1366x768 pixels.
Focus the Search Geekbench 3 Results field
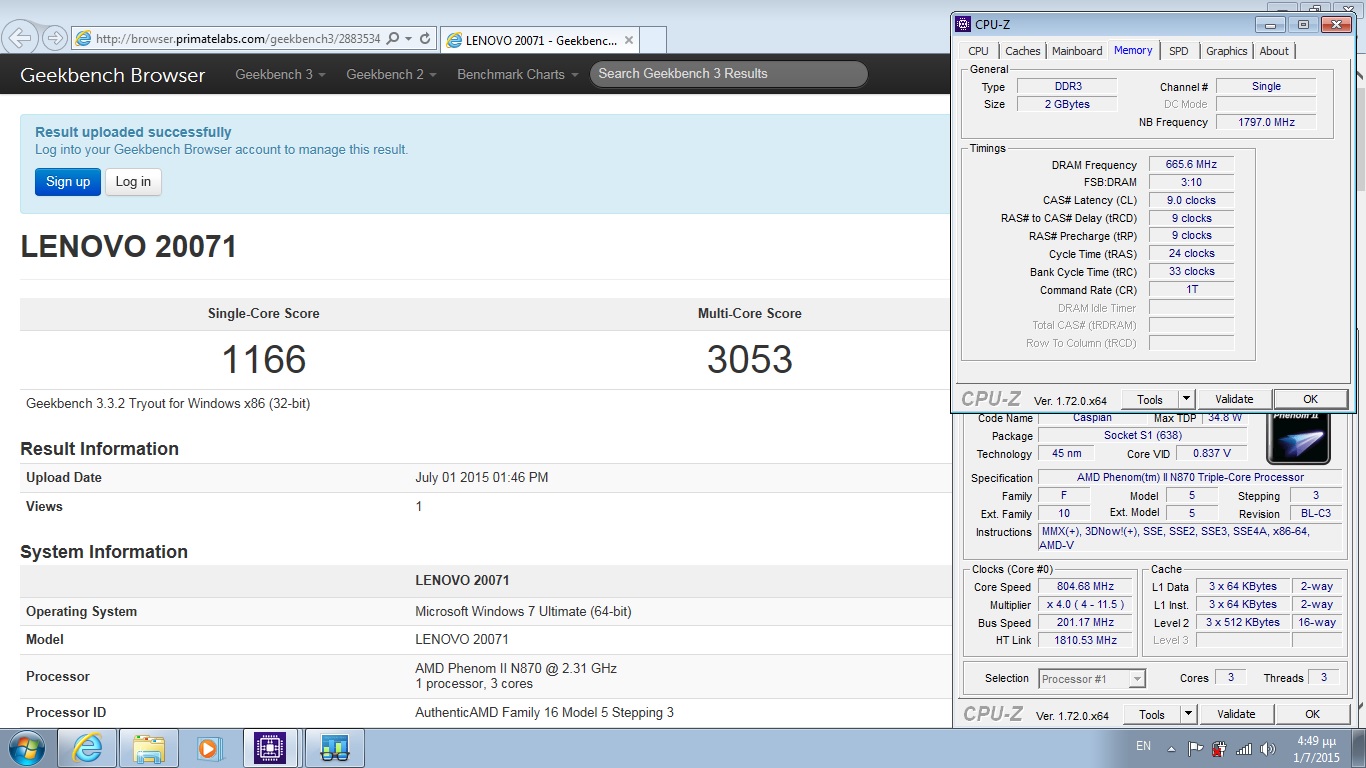click(x=728, y=74)
